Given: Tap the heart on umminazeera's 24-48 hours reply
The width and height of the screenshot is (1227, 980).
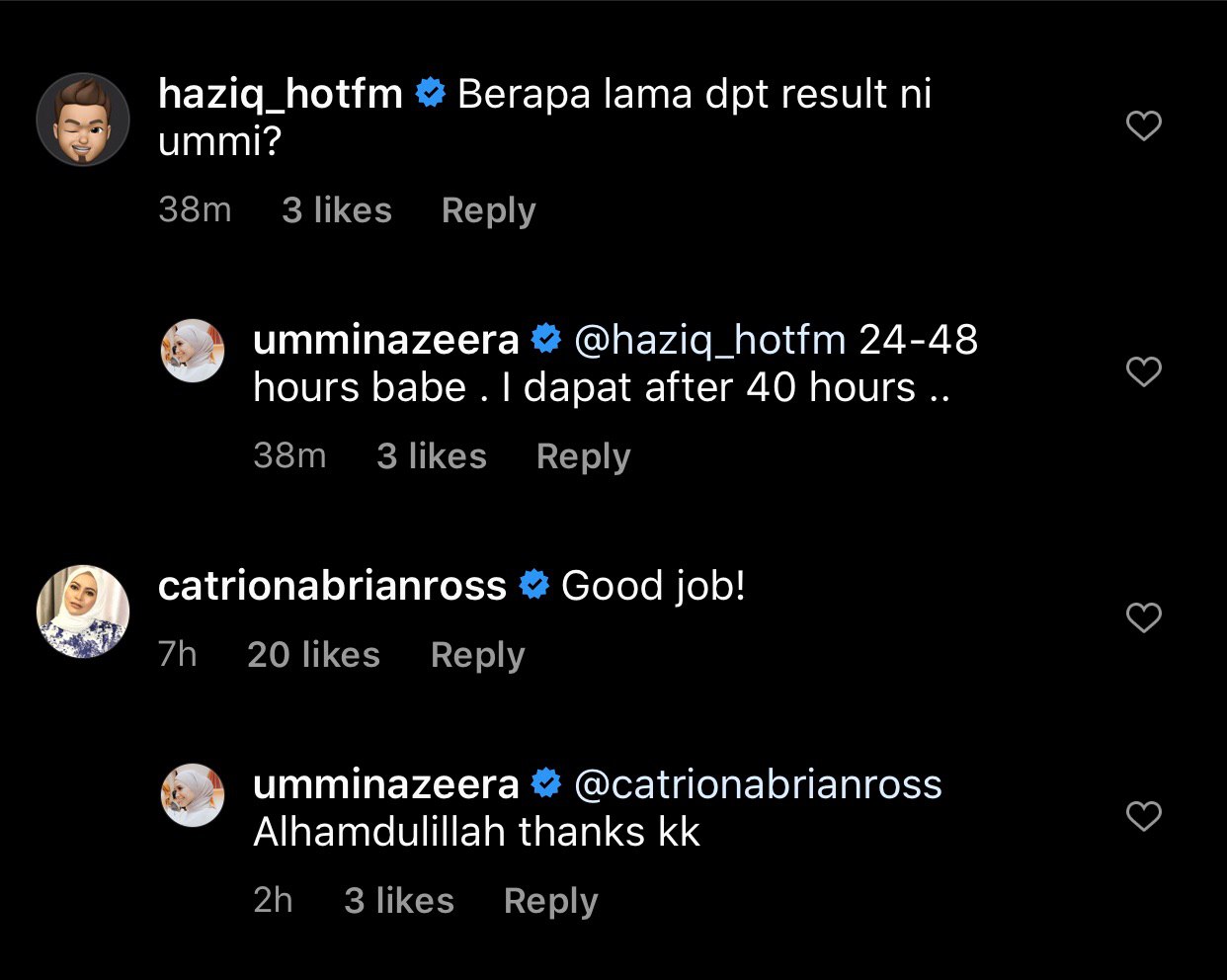Looking at the screenshot, I should tap(1144, 371).
